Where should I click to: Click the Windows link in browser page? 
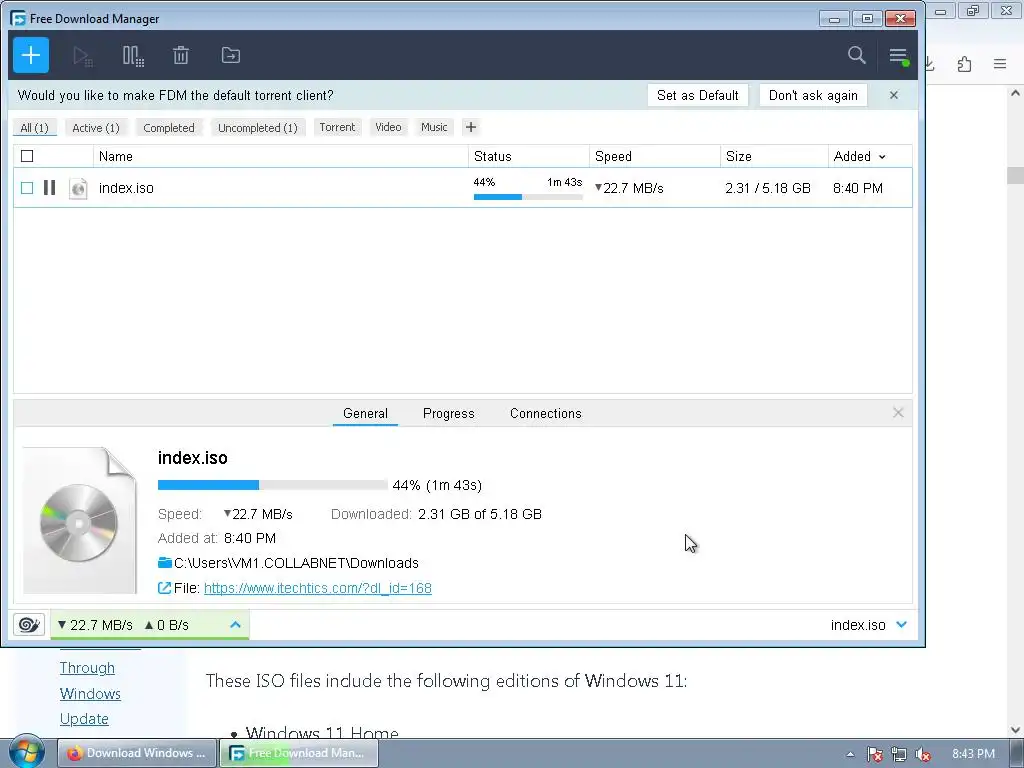click(x=90, y=693)
